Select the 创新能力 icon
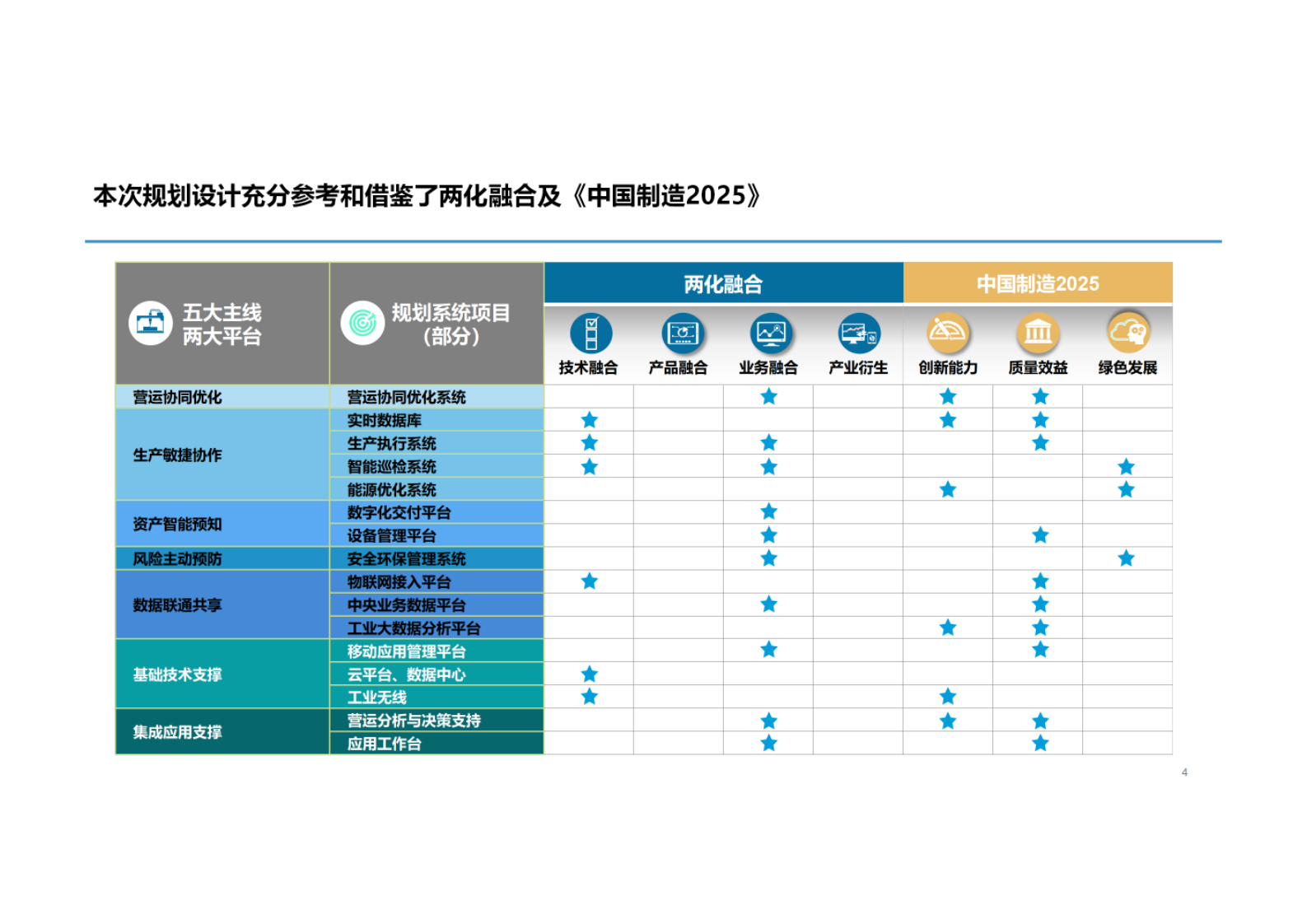This screenshot has width=1307, height=924. 947,332
